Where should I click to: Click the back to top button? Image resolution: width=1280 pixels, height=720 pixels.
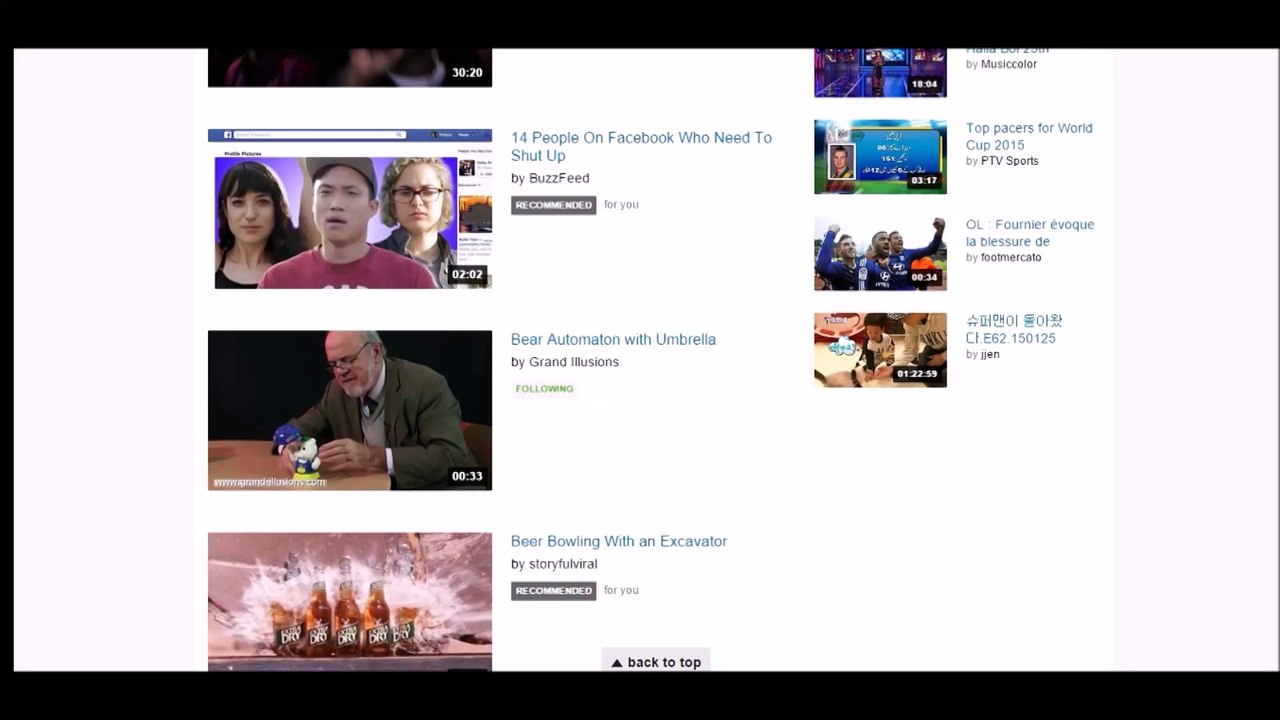pyautogui.click(x=656, y=661)
